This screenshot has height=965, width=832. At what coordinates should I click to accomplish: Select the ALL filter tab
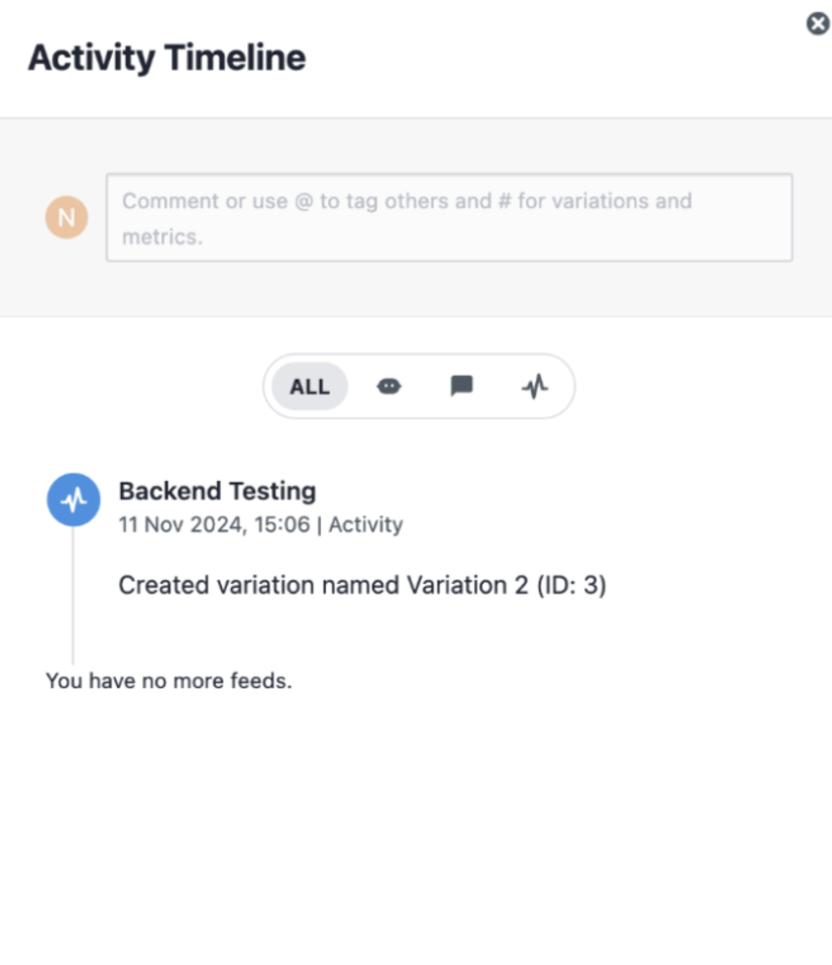310,386
